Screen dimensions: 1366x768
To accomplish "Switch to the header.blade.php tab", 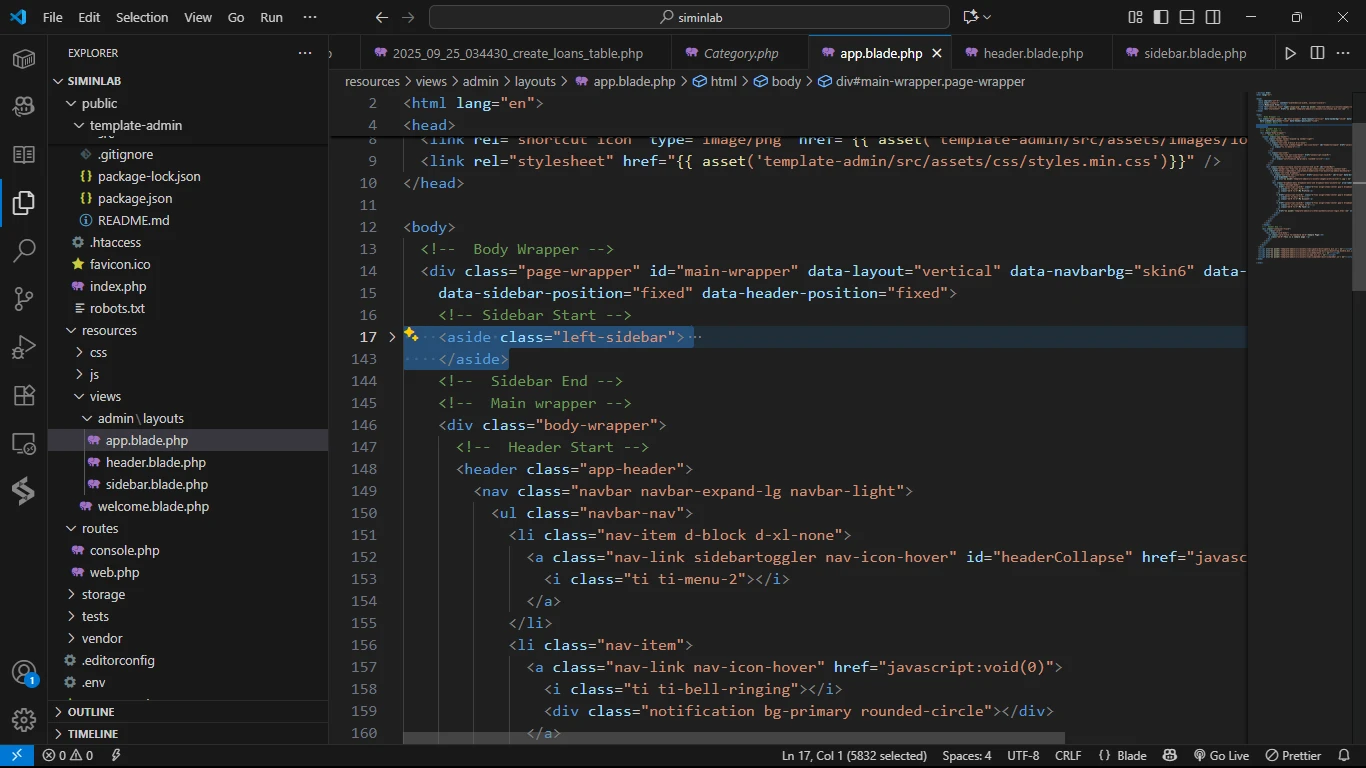I will (1033, 53).
